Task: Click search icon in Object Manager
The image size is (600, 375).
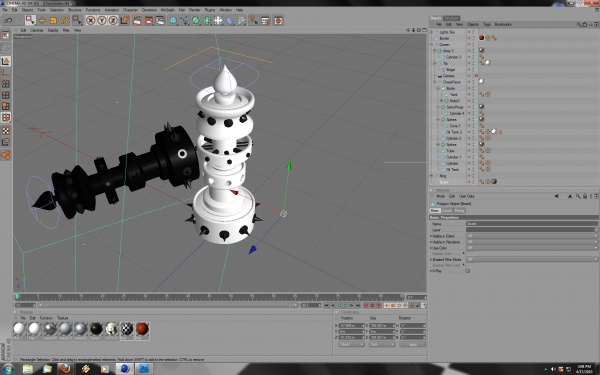Action: [x=579, y=24]
